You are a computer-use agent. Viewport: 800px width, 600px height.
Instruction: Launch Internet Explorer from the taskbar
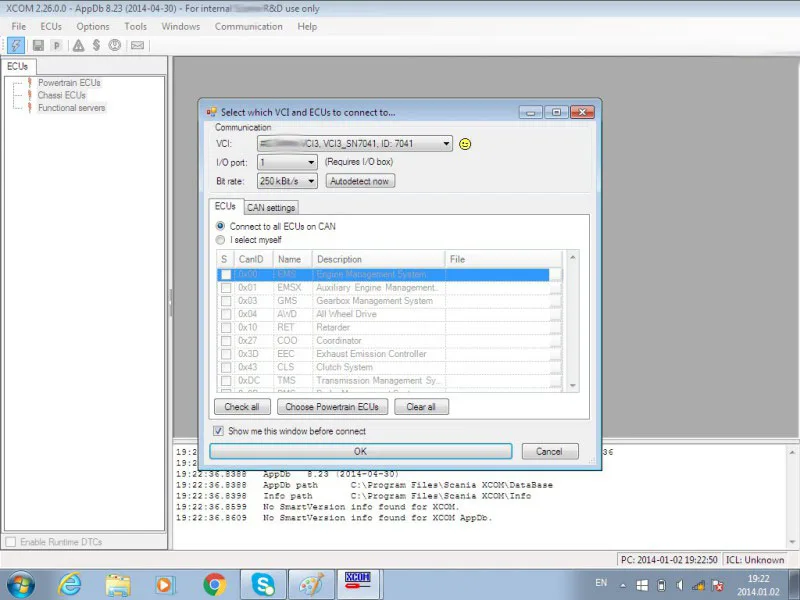pos(69,584)
